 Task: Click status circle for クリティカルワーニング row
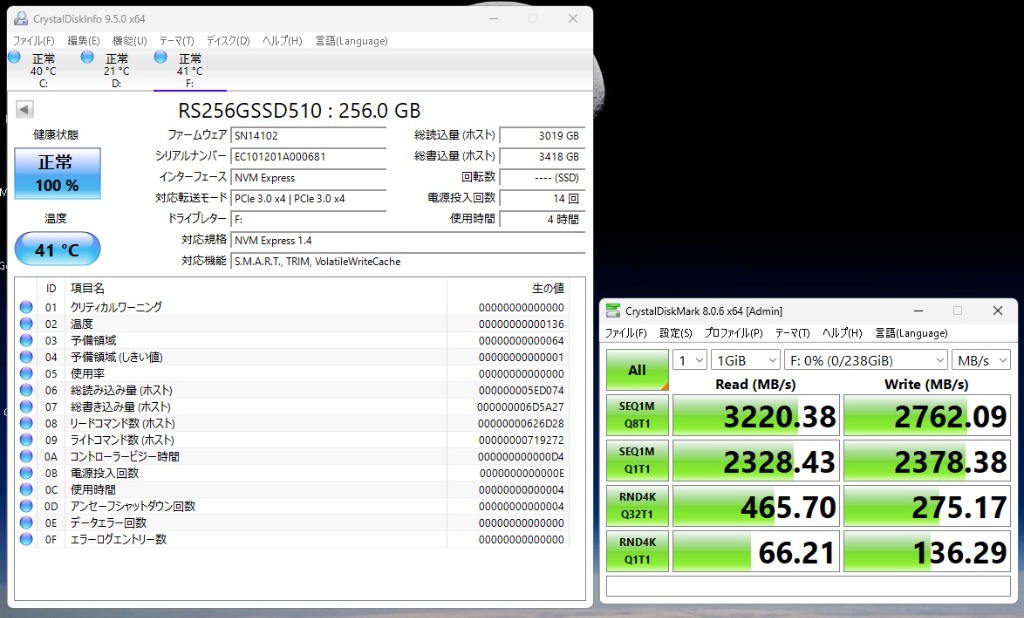click(26, 307)
